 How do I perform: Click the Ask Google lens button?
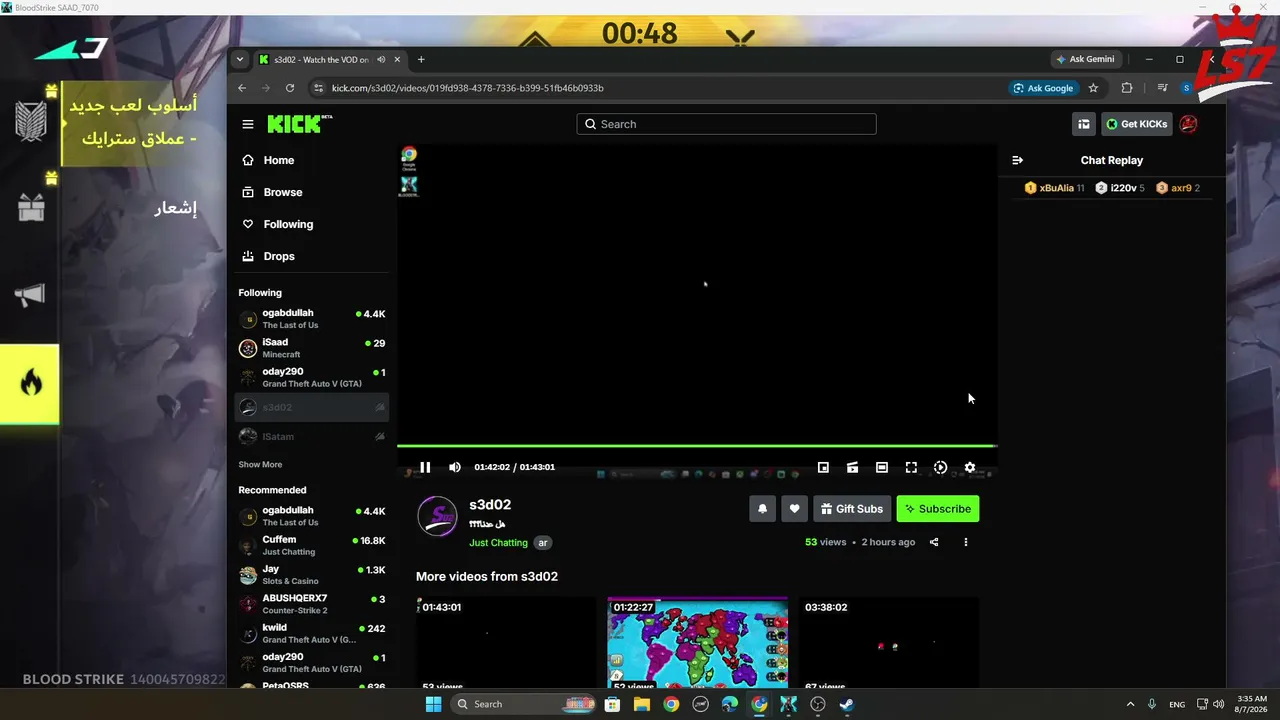point(1043,88)
